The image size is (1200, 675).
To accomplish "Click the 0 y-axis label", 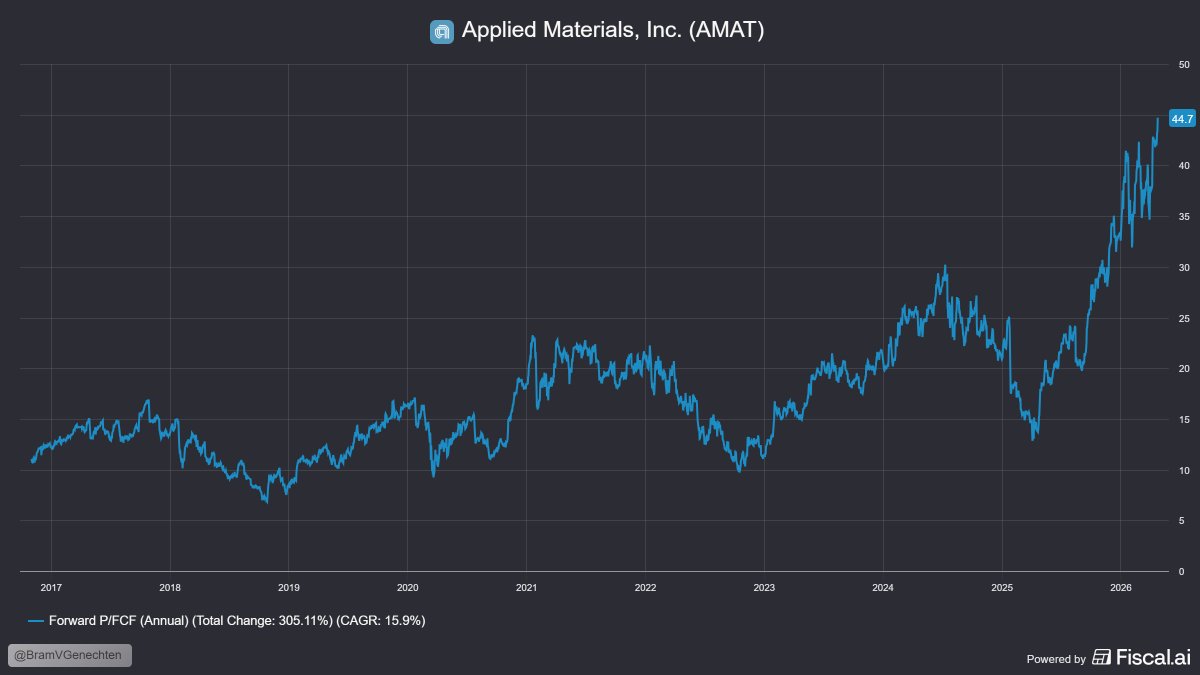I will click(1182, 571).
